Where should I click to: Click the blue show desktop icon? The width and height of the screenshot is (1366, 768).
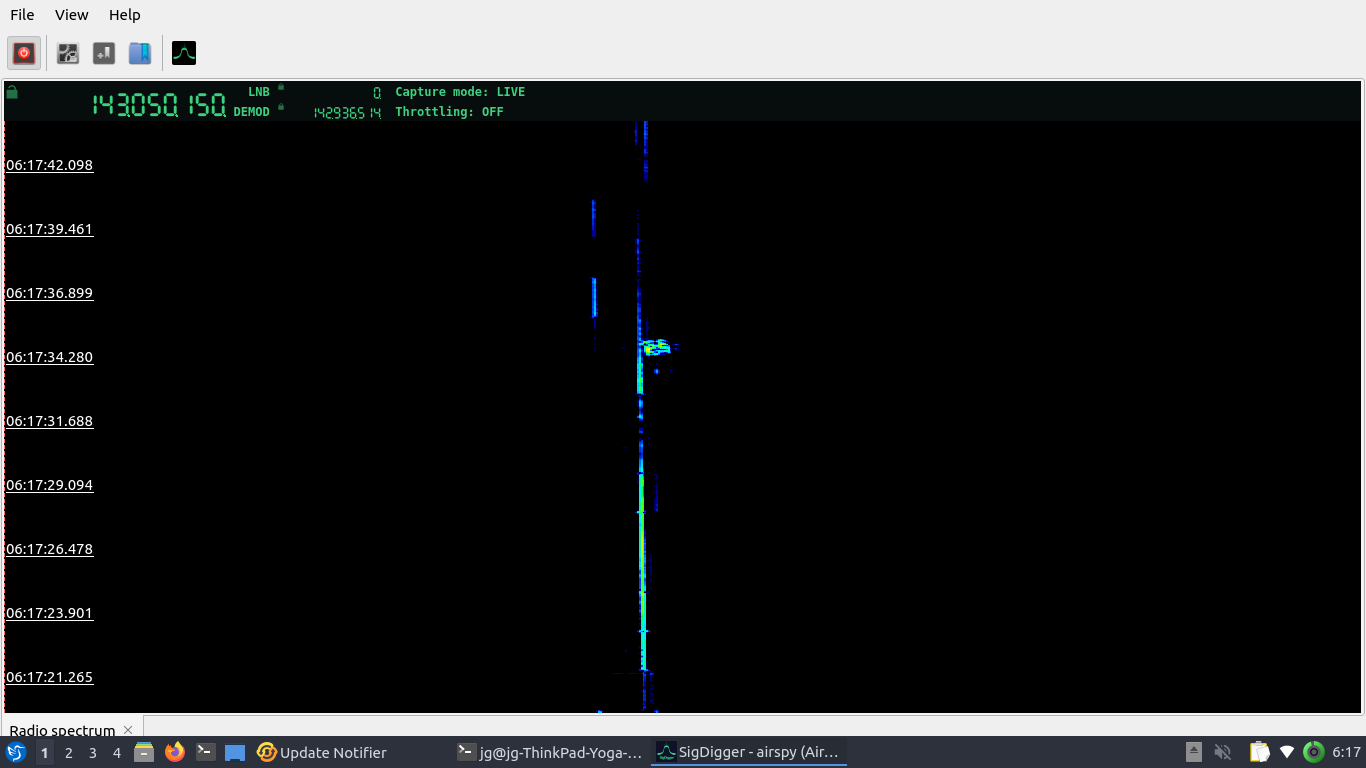click(235, 753)
